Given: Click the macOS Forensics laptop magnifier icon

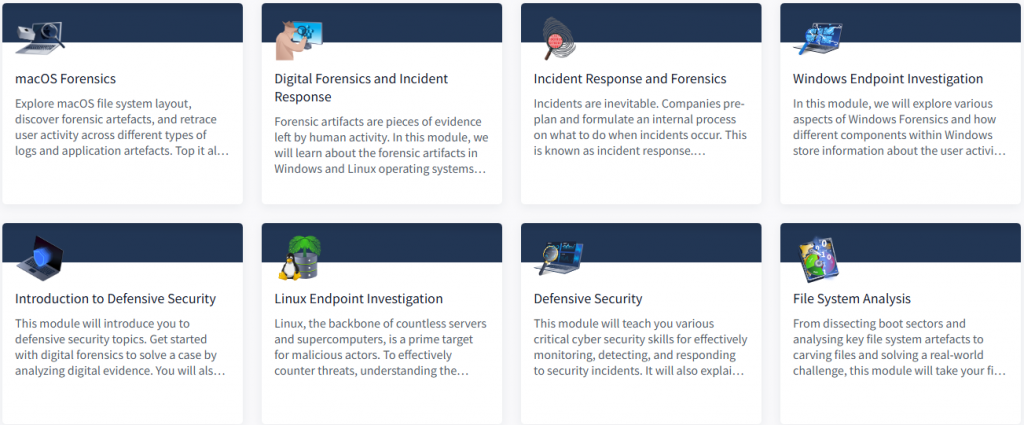Looking at the screenshot, I should [40, 37].
